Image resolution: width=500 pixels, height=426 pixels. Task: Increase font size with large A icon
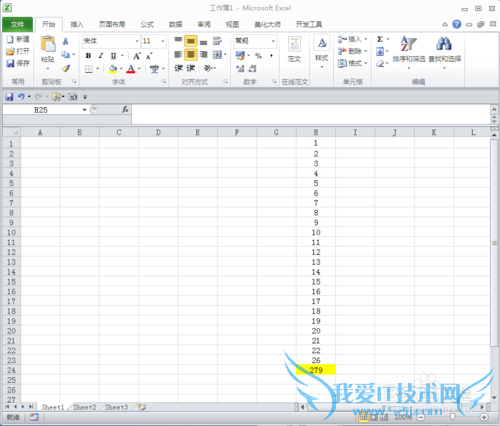pos(137,56)
